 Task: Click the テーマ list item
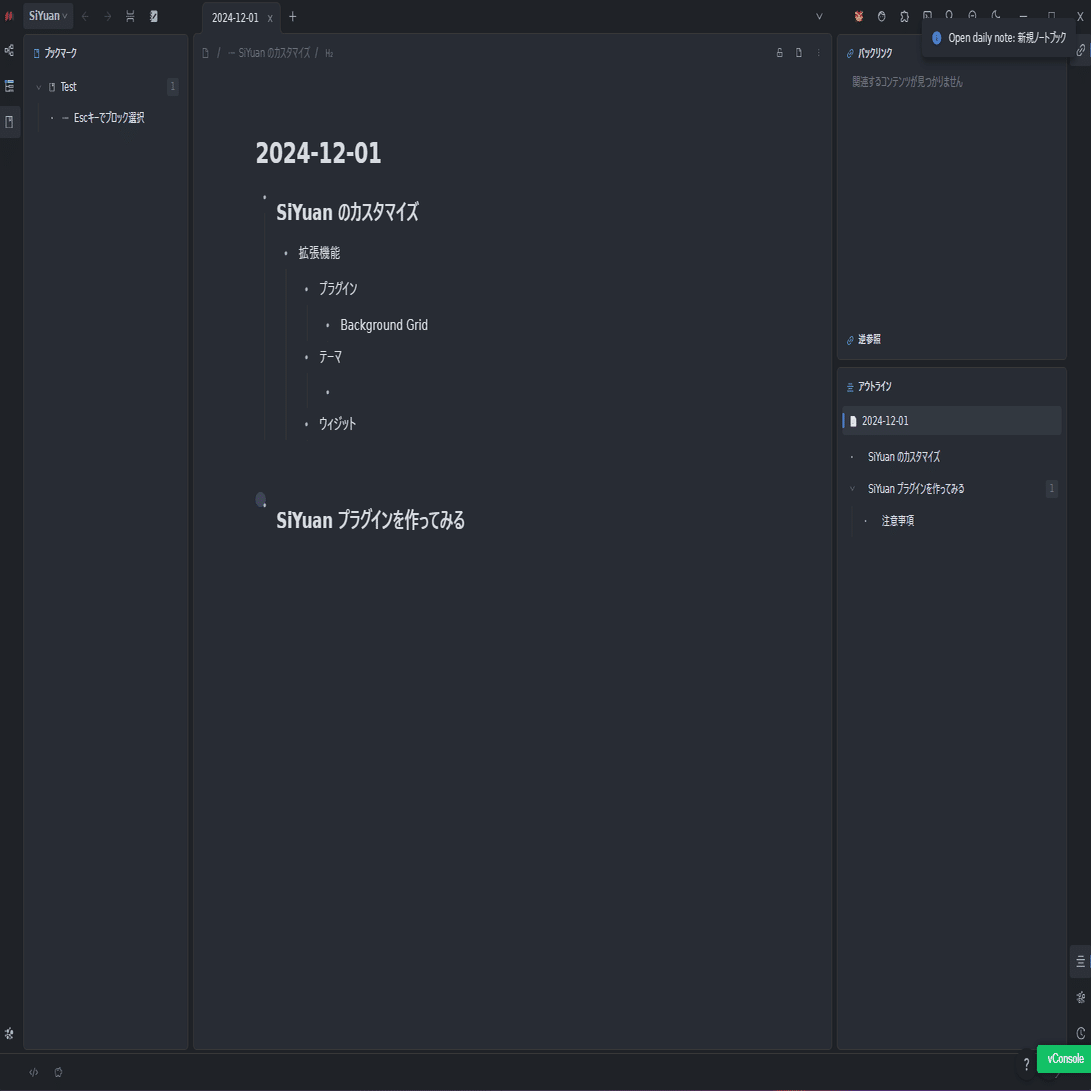pyautogui.click(x=331, y=357)
